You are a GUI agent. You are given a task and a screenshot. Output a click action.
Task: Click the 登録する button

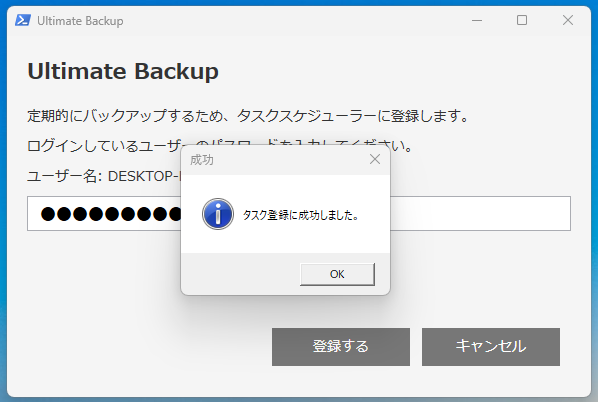point(341,347)
